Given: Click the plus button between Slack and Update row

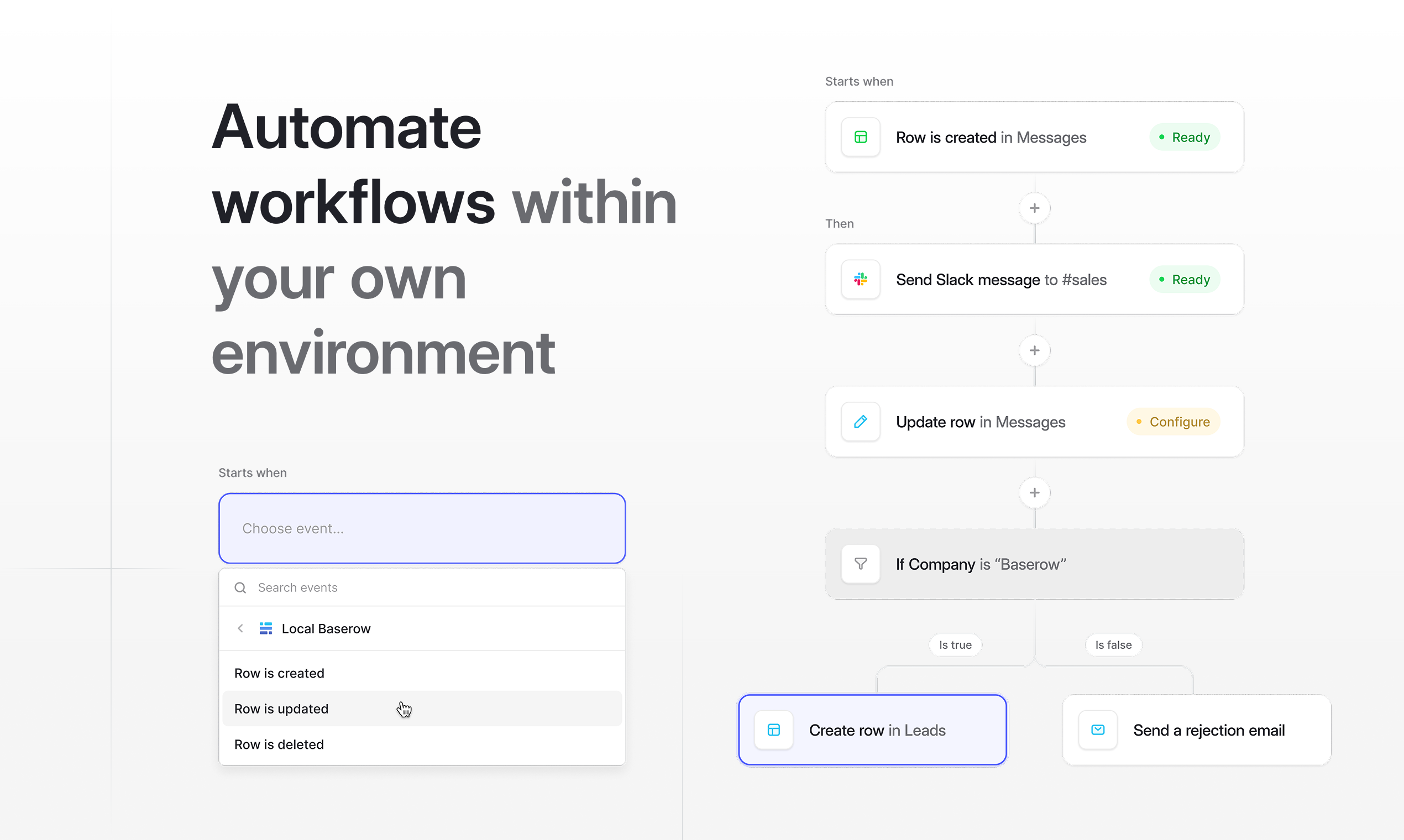Looking at the screenshot, I should (x=1034, y=350).
